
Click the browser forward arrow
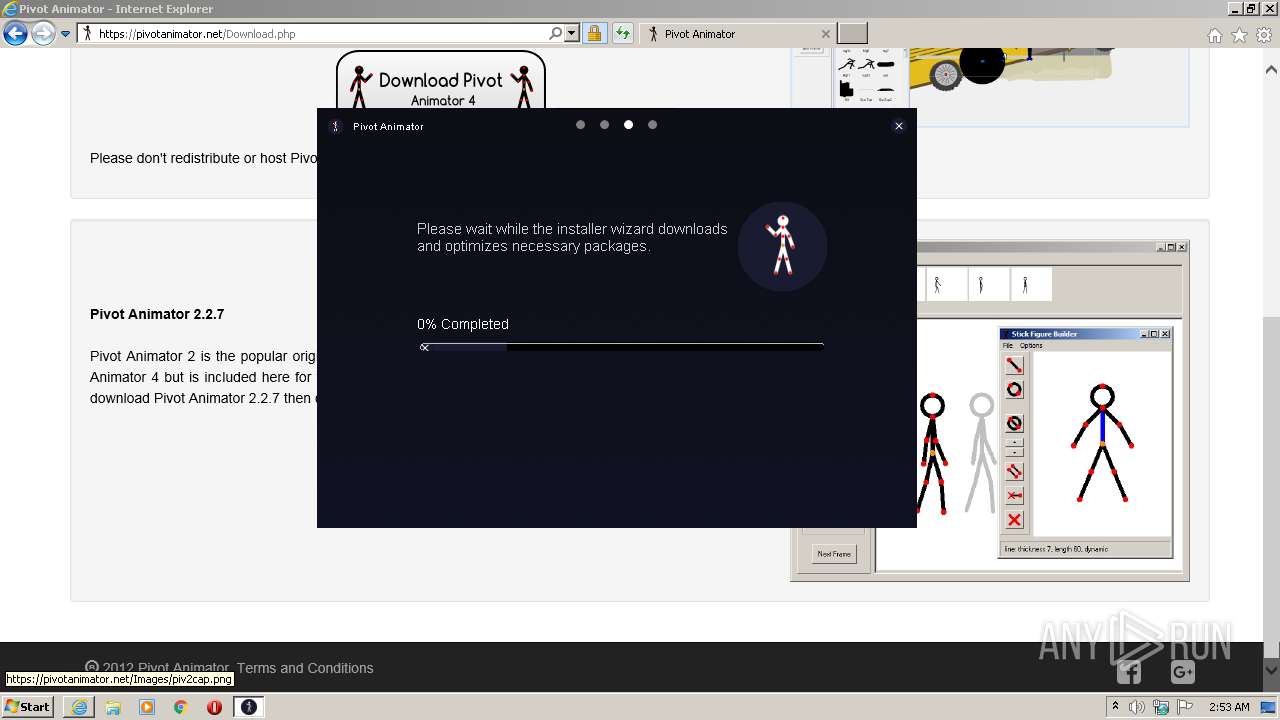click(x=43, y=34)
